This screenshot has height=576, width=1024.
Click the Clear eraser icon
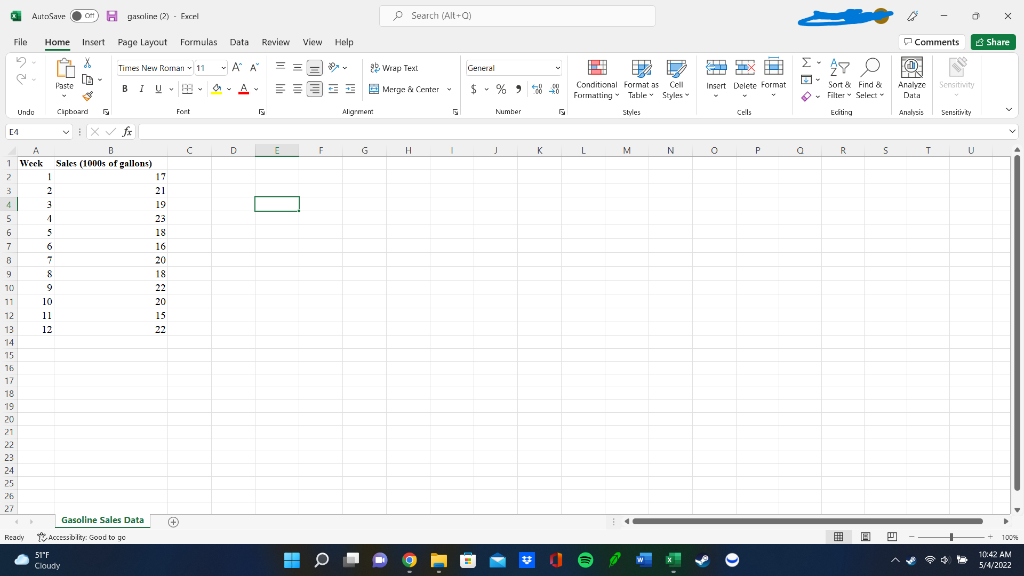tap(807, 97)
